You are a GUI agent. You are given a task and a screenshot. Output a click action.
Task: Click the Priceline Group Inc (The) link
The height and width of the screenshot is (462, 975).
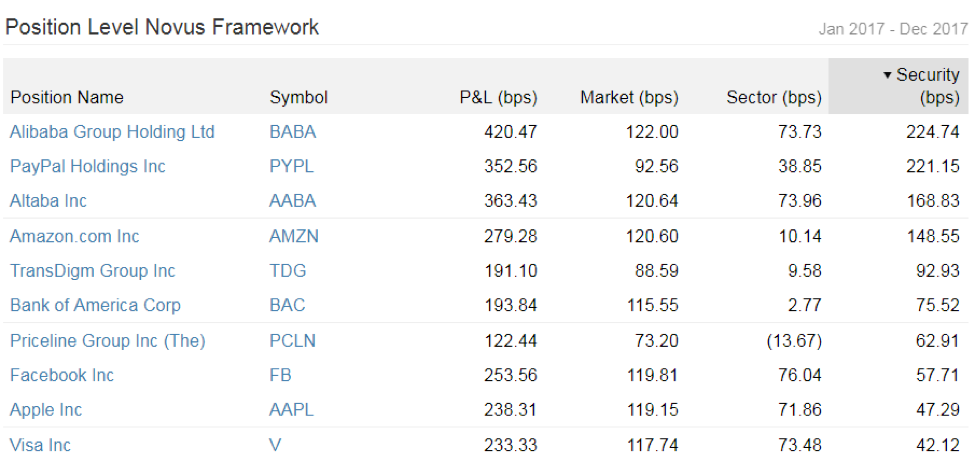pyautogui.click(x=108, y=341)
